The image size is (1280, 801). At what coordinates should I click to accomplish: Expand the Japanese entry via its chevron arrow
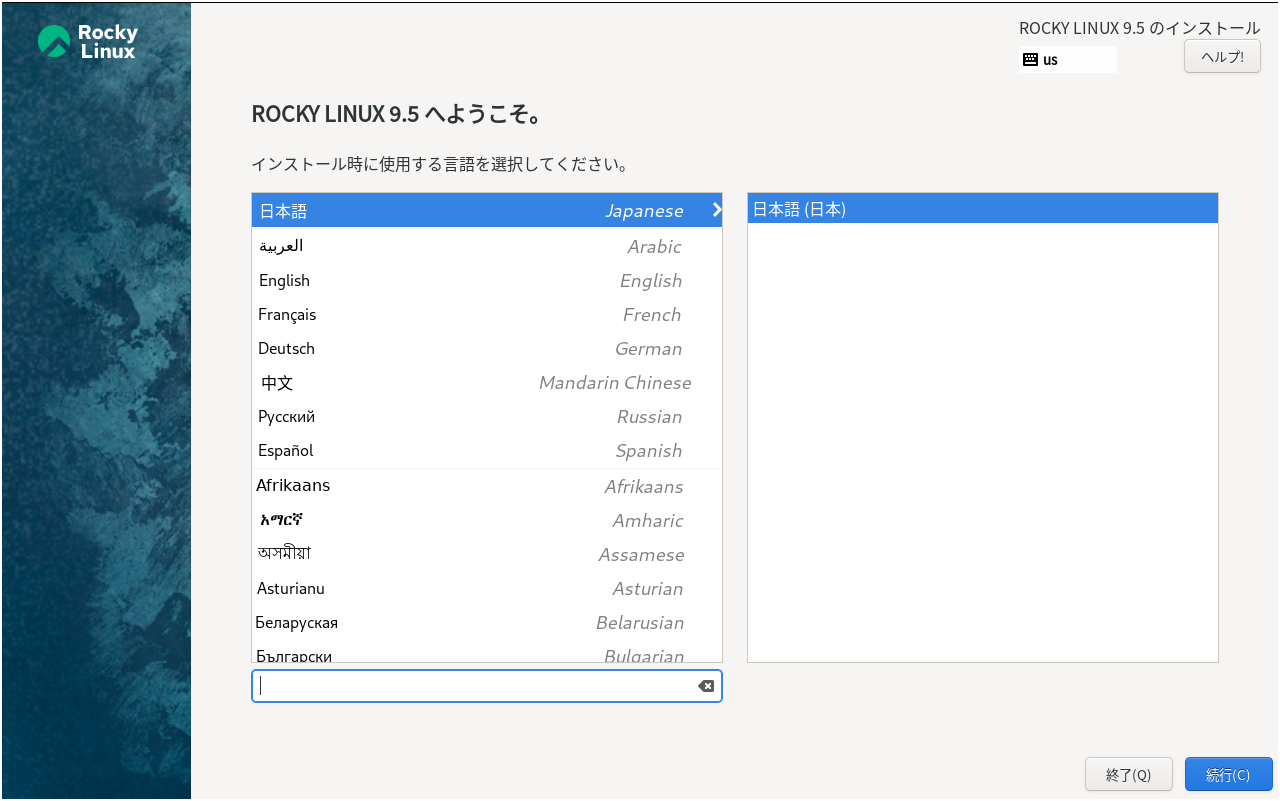coord(716,210)
